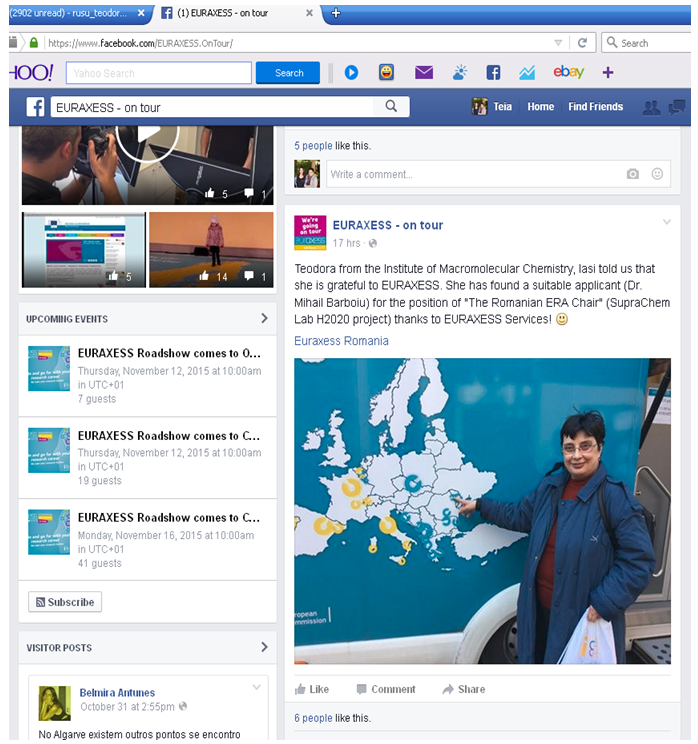
Task: Like the Teodora post
Action: coord(312,689)
